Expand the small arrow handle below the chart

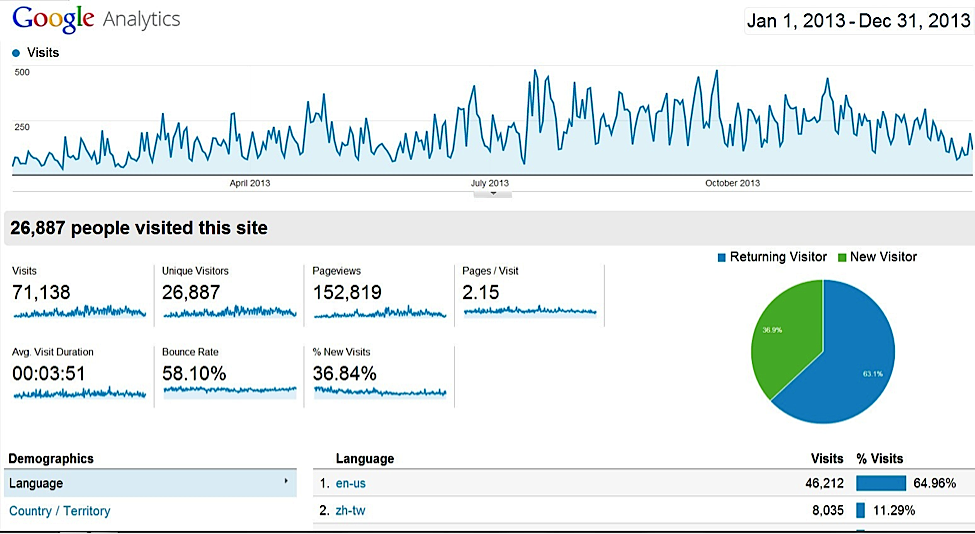tap(492, 194)
